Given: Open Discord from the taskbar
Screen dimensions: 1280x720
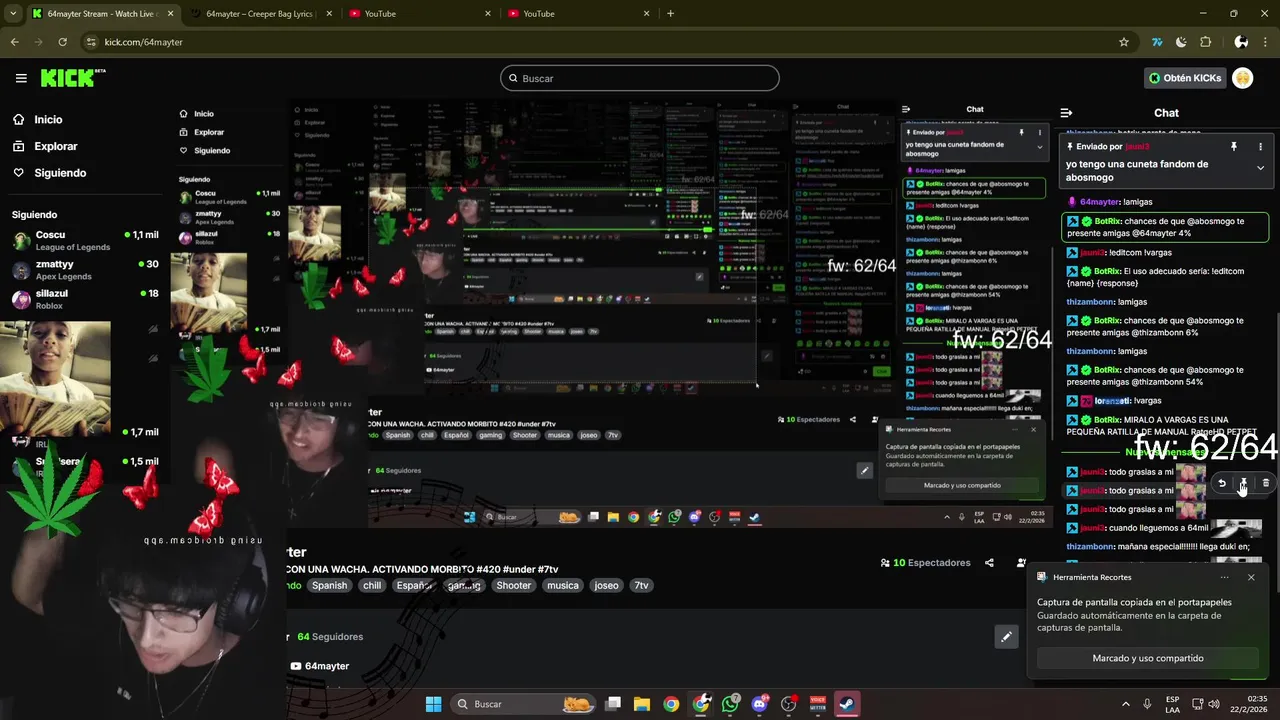Looking at the screenshot, I should click(x=759, y=704).
